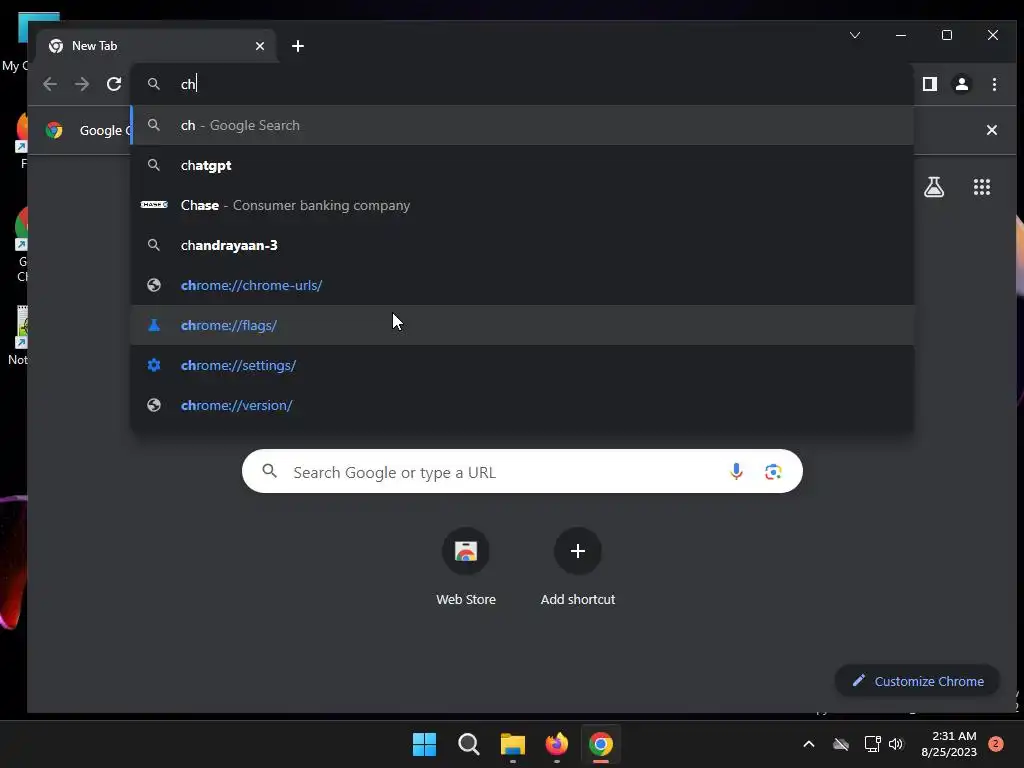The height and width of the screenshot is (768, 1024).
Task: Open the clock showing 2:31 AM
Action: click(949, 744)
